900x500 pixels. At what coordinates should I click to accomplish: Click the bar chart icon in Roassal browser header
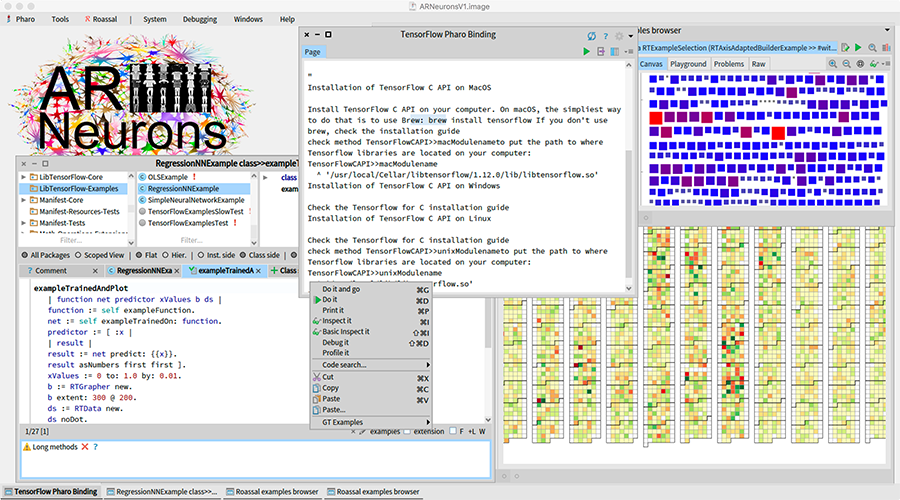[x=886, y=48]
